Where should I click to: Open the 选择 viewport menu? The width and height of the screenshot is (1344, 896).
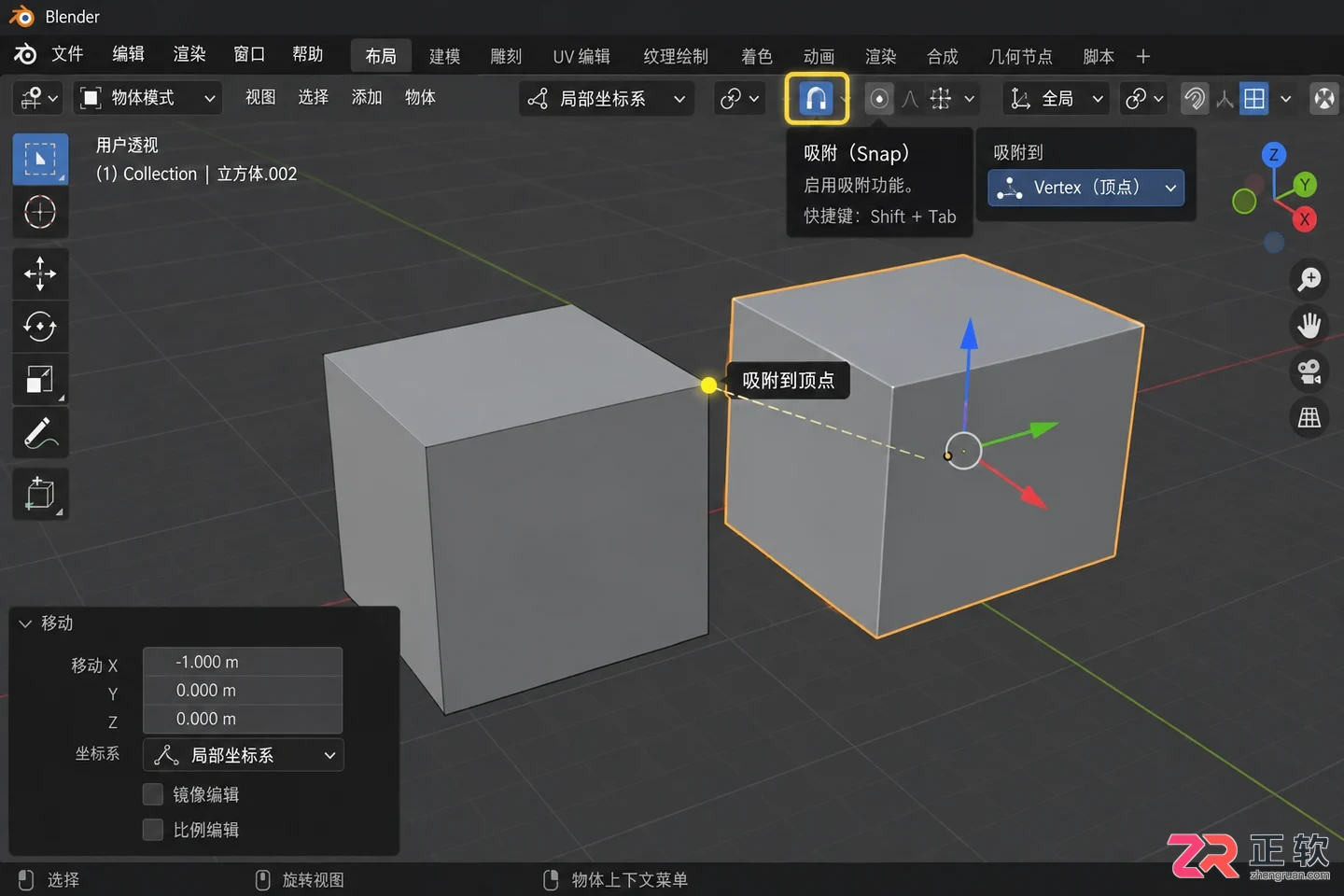(x=313, y=97)
